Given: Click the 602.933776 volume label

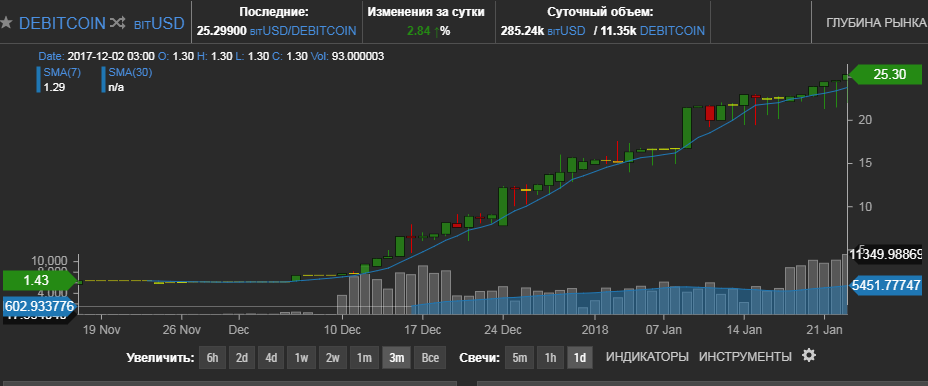Looking at the screenshot, I should (39, 306).
